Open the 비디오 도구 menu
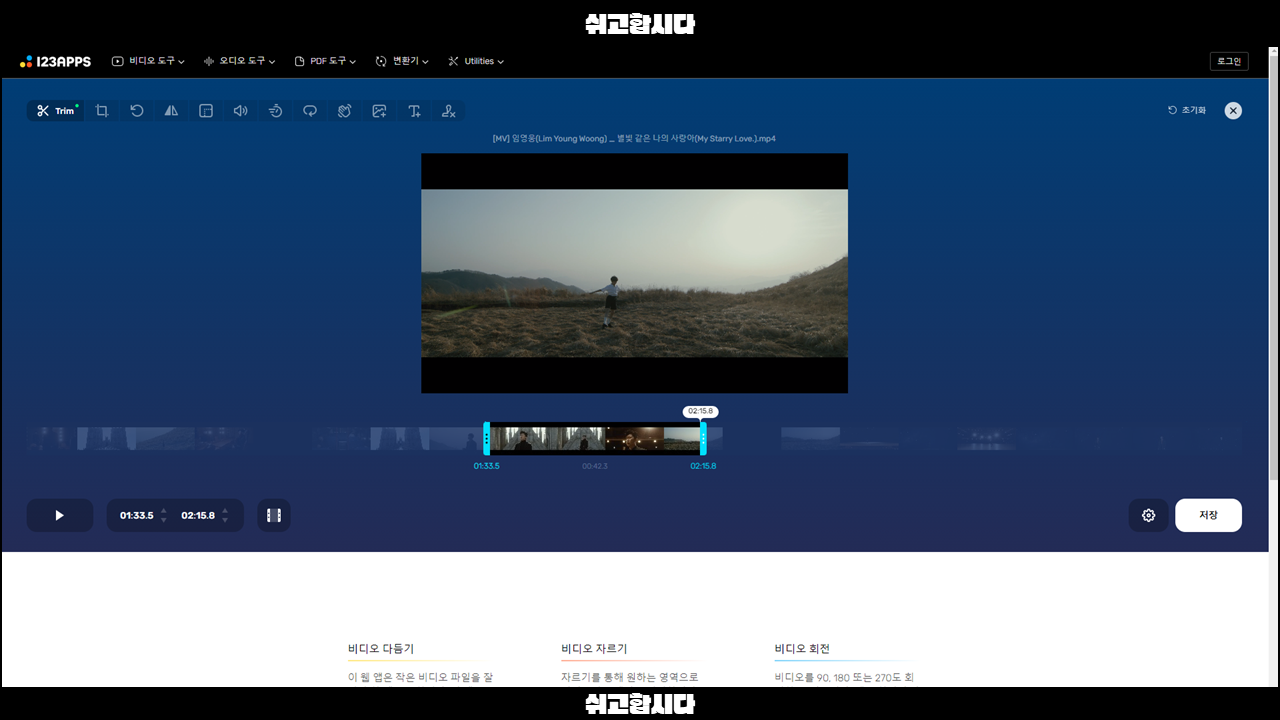The height and width of the screenshot is (720, 1280). 148,61
